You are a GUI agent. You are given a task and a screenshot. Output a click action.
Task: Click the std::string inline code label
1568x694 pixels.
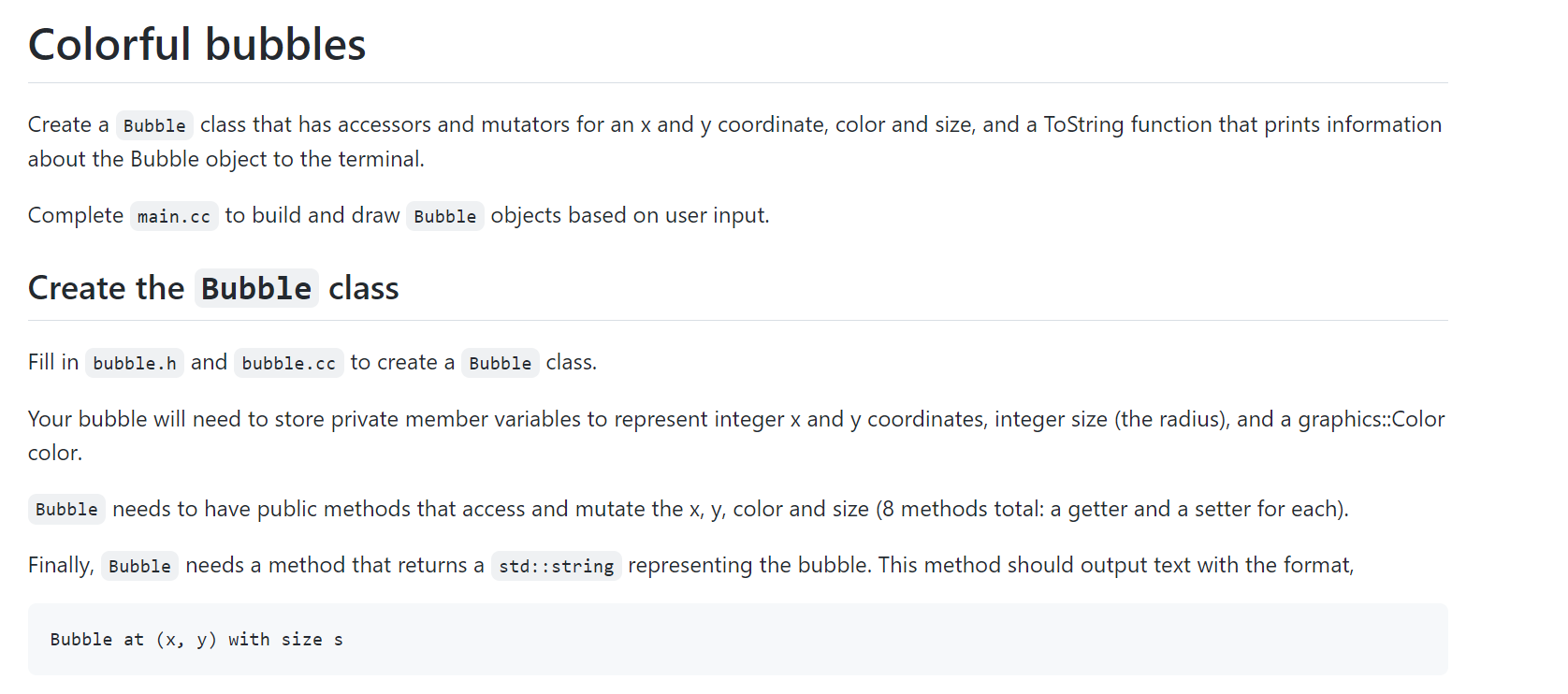point(556,566)
